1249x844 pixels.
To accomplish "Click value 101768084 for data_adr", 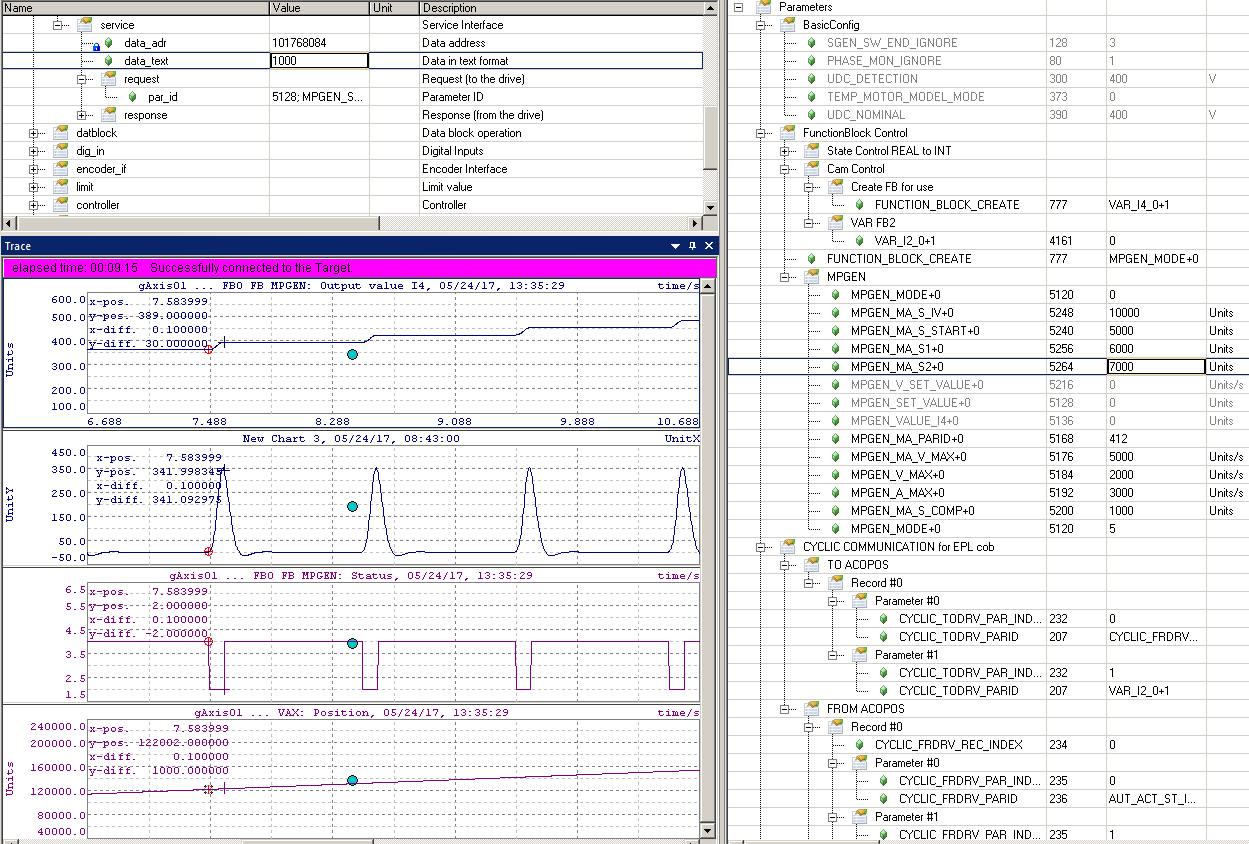I will pyautogui.click(x=299, y=43).
